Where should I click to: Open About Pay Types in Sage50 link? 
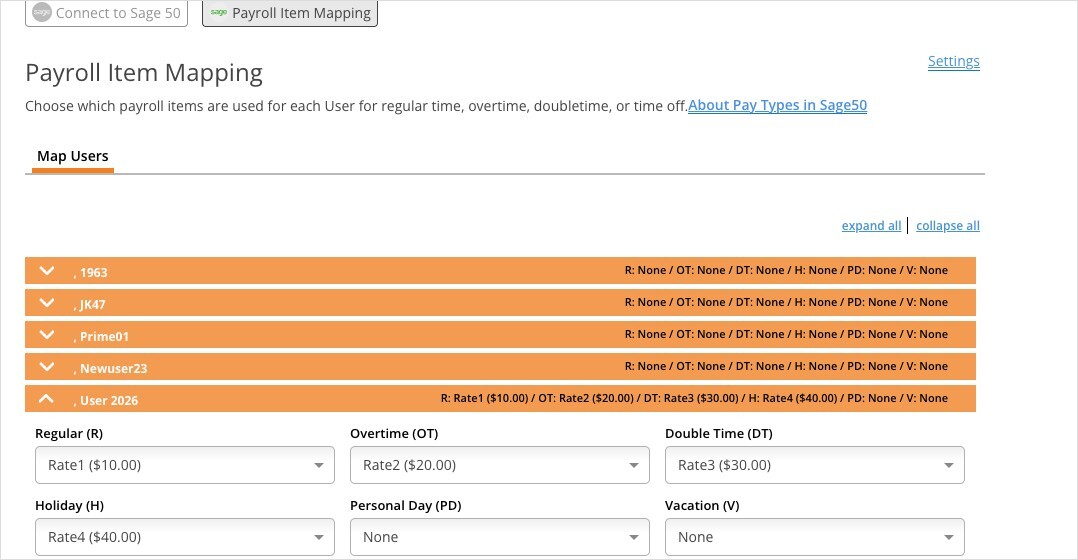pos(778,105)
